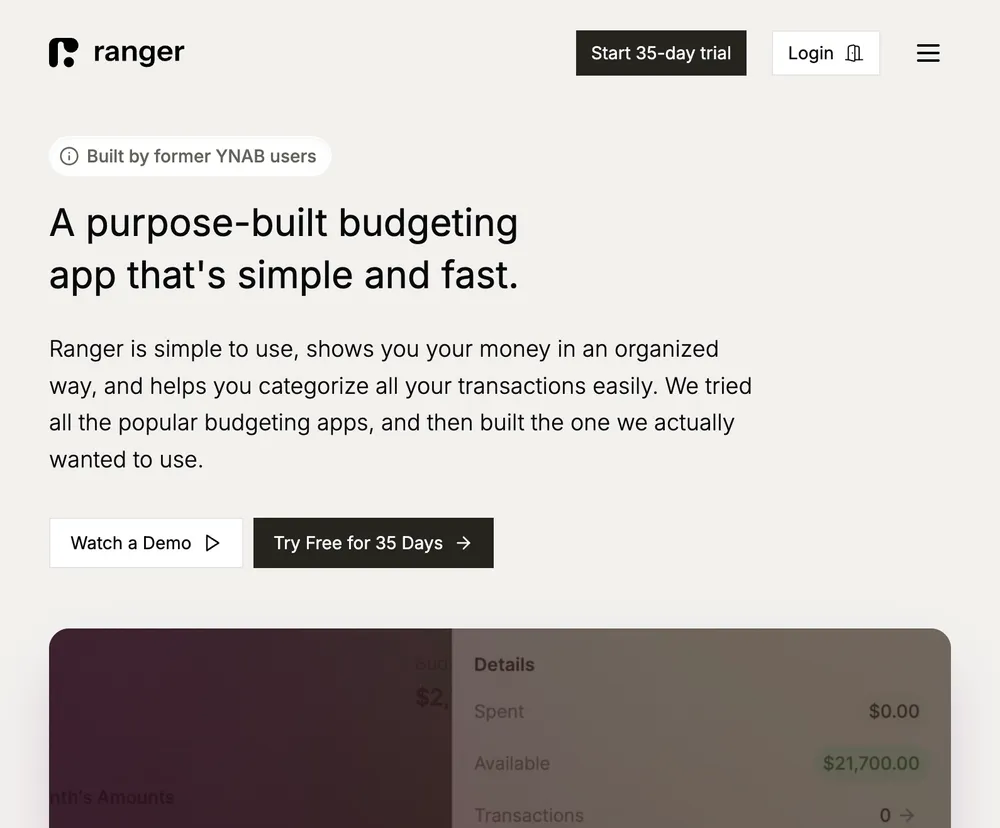Click the ranger wordmark to go home
Image resolution: width=1000 pixels, height=828 pixels.
pyautogui.click(x=138, y=52)
